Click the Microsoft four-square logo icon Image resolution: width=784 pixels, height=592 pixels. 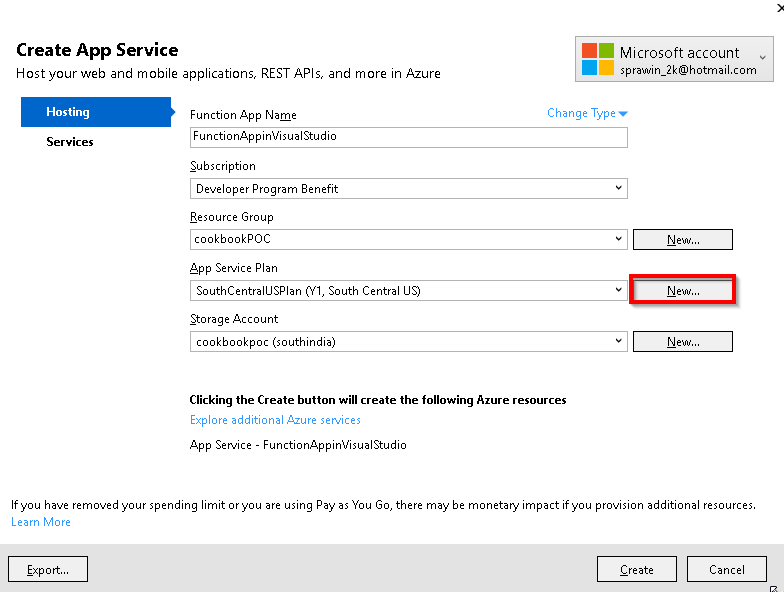point(598,59)
